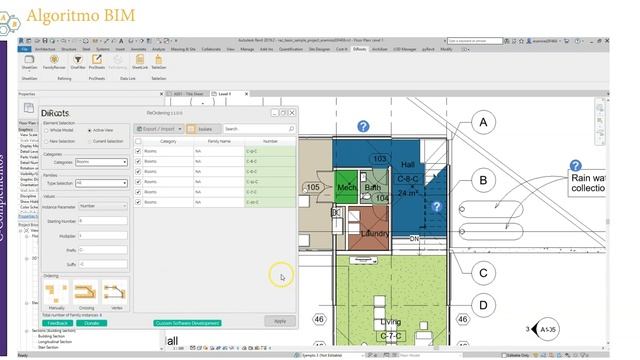Screen dimensions: 640x360
Task: Click the Custom Software Development link
Action: [188, 323]
